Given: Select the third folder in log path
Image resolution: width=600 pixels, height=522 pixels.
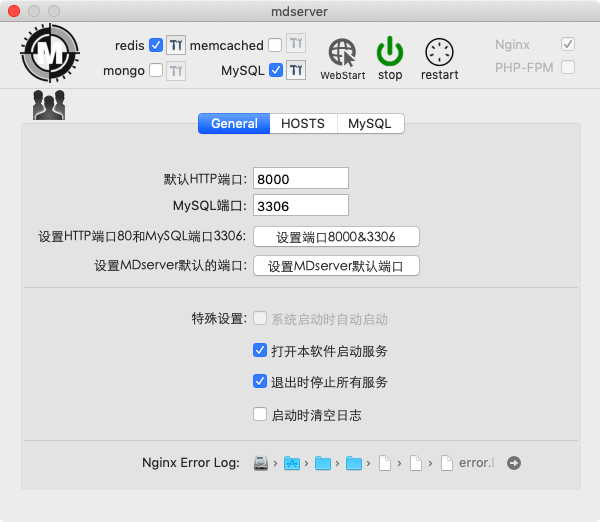Looking at the screenshot, I should click(354, 463).
